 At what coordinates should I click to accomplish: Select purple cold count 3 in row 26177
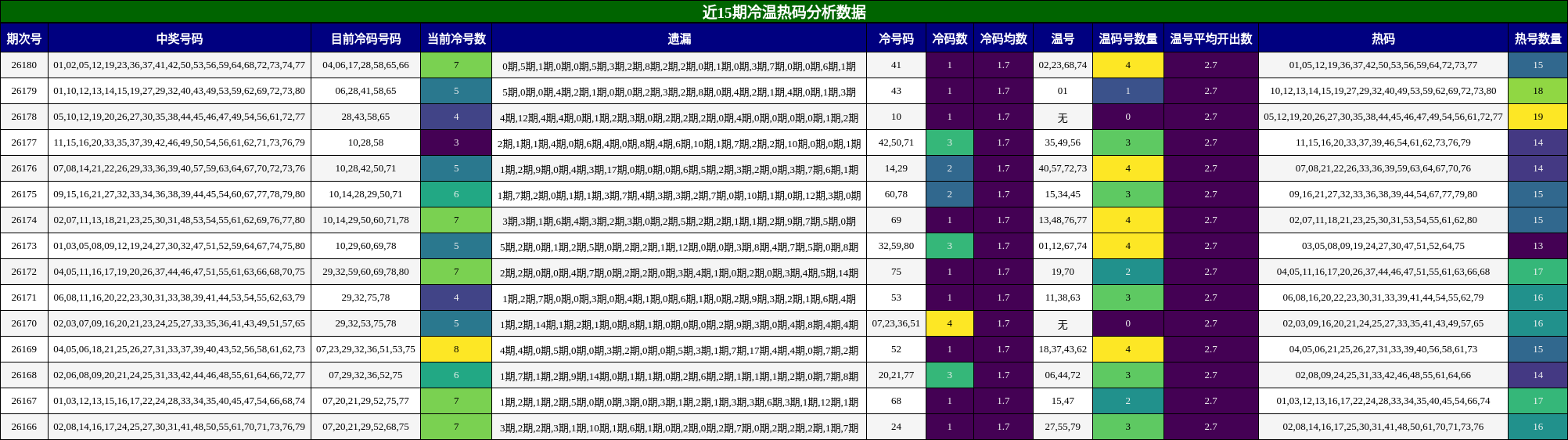click(x=456, y=142)
